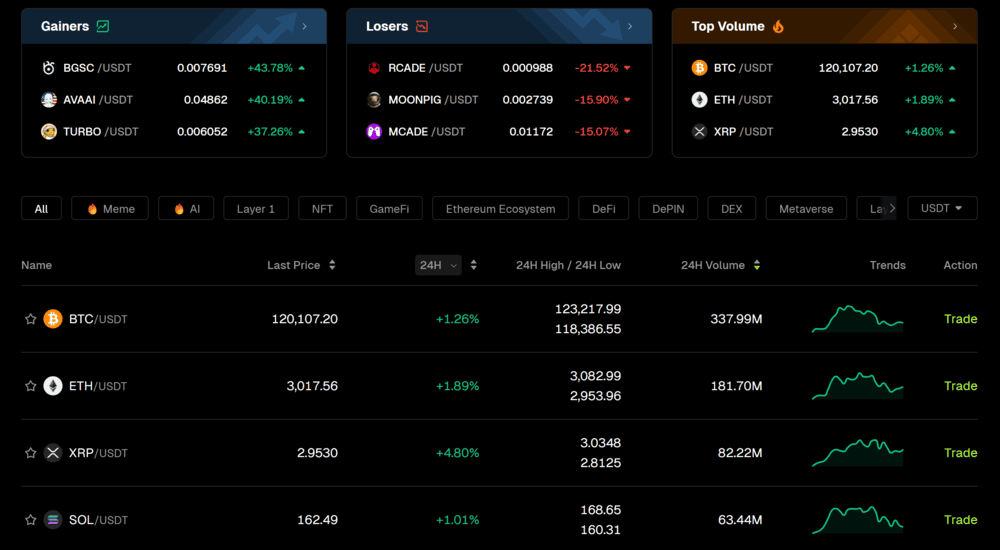
Task: Click the TURBO coin icon in Gainers
Action: [48, 132]
